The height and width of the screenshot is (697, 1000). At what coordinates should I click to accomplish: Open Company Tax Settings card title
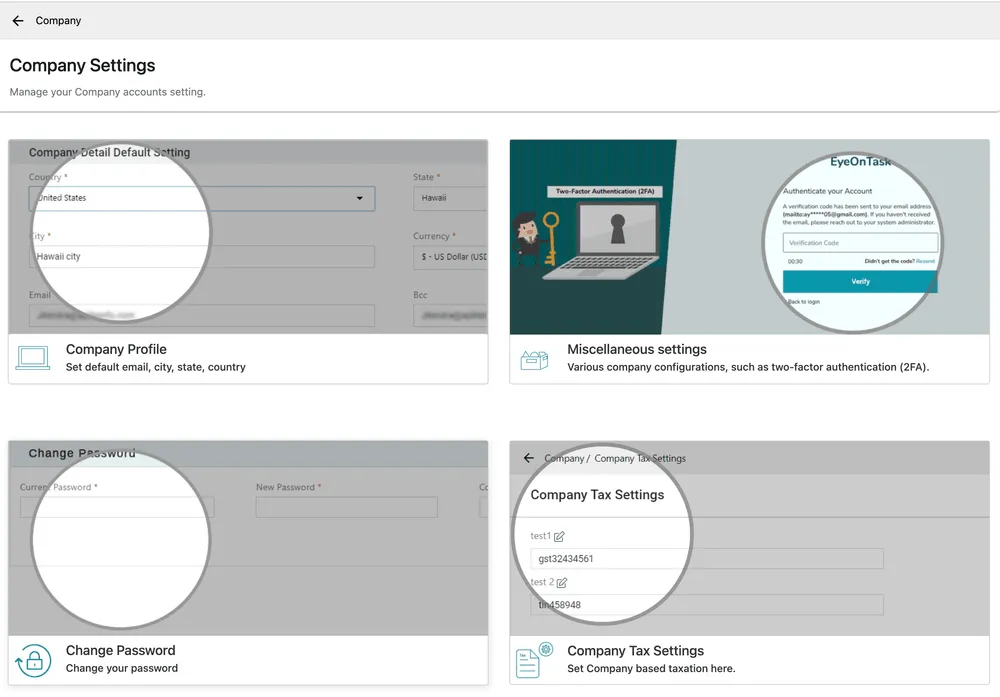coord(635,650)
